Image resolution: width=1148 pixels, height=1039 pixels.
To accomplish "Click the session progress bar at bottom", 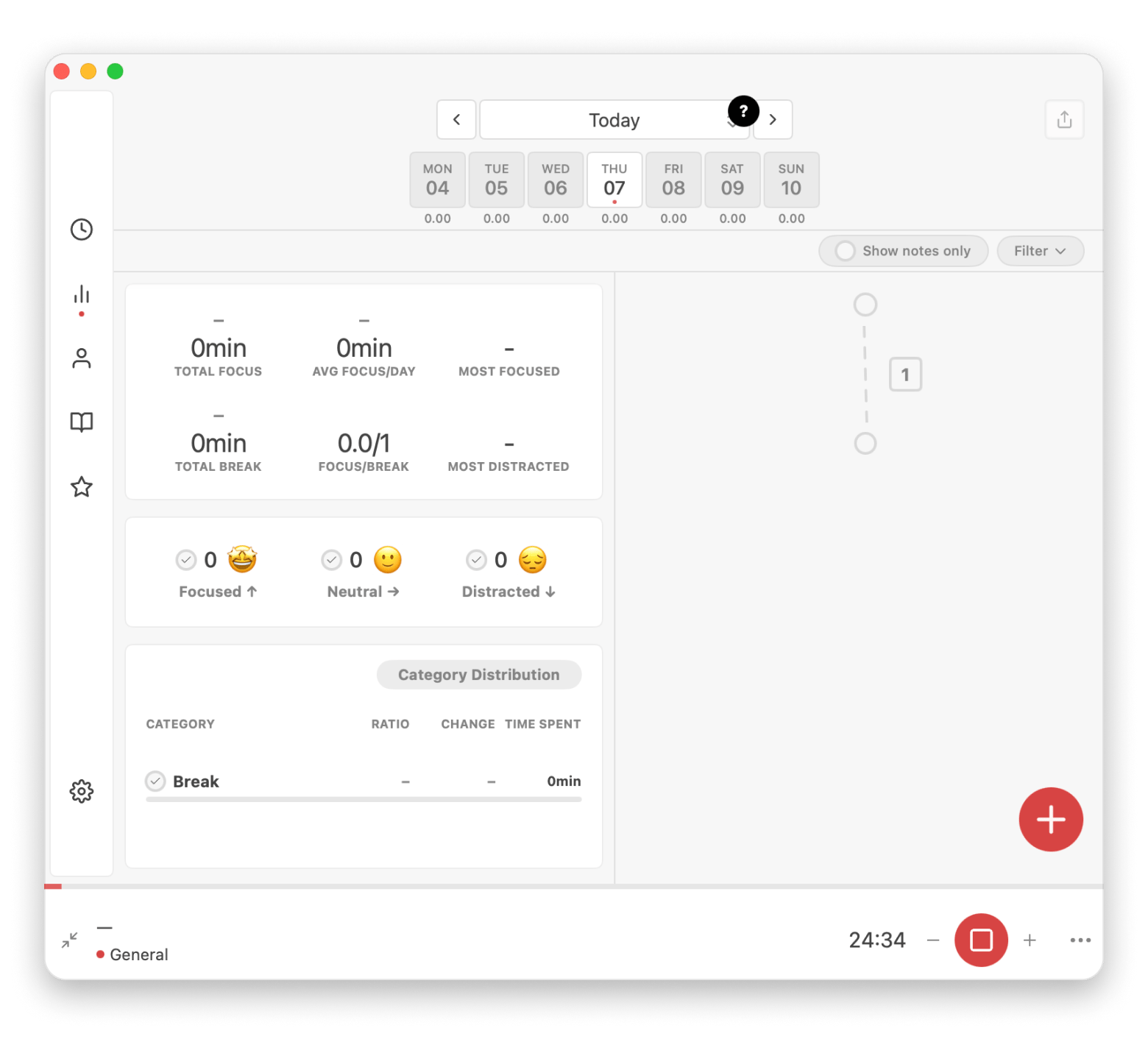I will (x=573, y=887).
